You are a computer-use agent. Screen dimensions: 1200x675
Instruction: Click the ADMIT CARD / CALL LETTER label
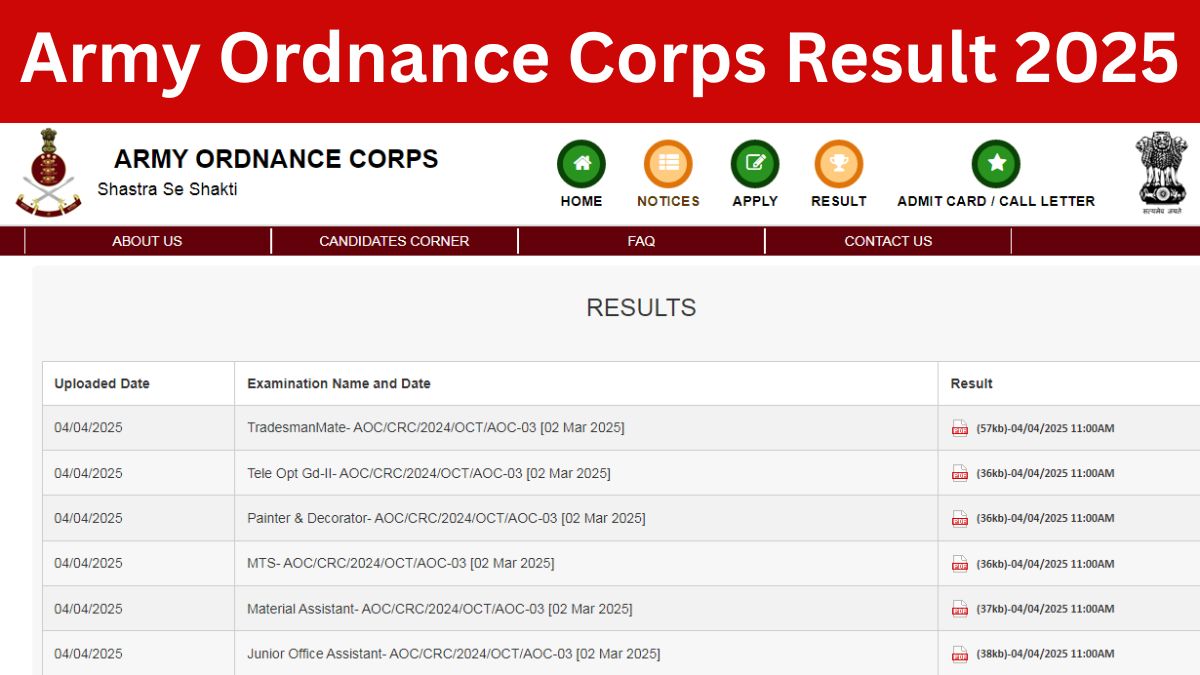tap(996, 201)
